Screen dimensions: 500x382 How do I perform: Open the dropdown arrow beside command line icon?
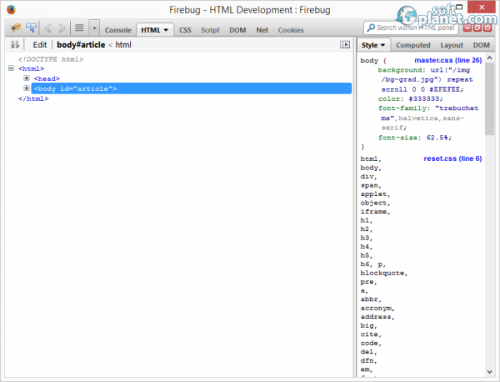94,28
